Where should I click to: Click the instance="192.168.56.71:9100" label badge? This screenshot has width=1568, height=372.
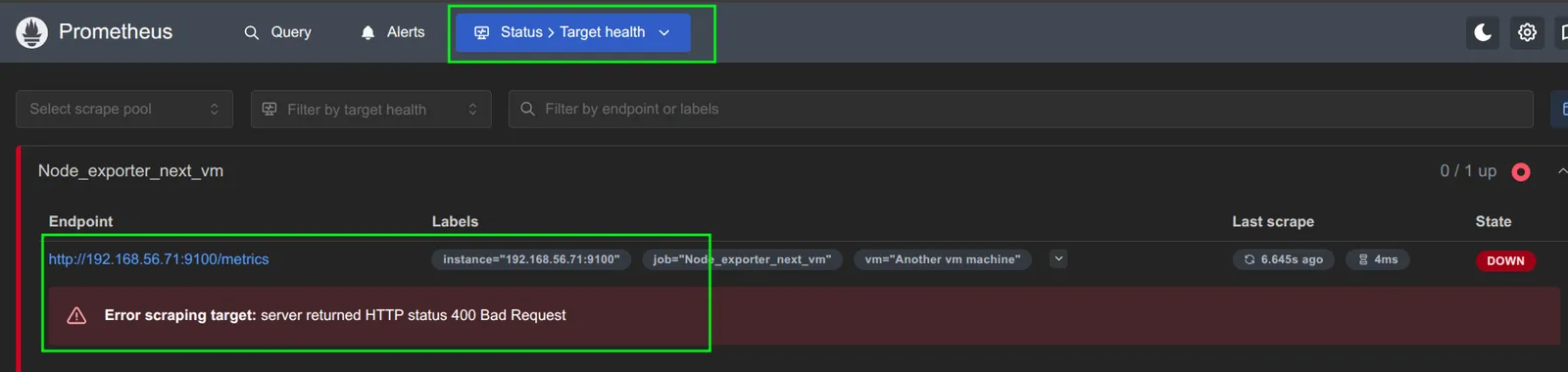[x=531, y=259]
